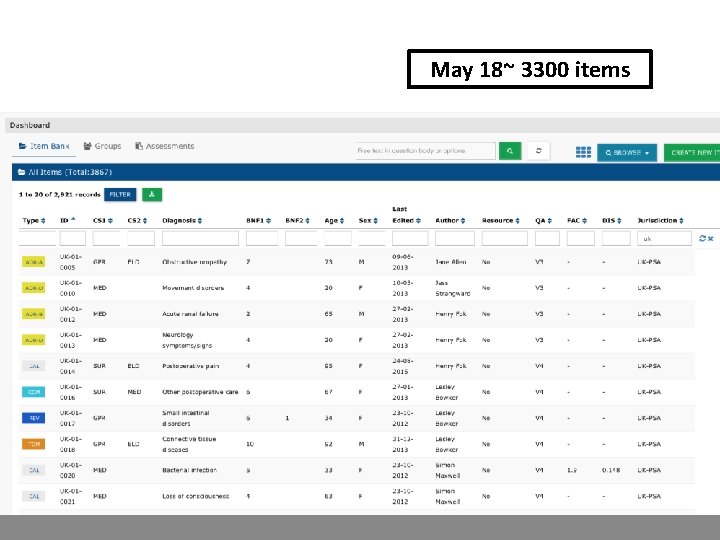Click the Jurisdiction filter input containing uk
The image size is (720, 540).
[x=664, y=238]
